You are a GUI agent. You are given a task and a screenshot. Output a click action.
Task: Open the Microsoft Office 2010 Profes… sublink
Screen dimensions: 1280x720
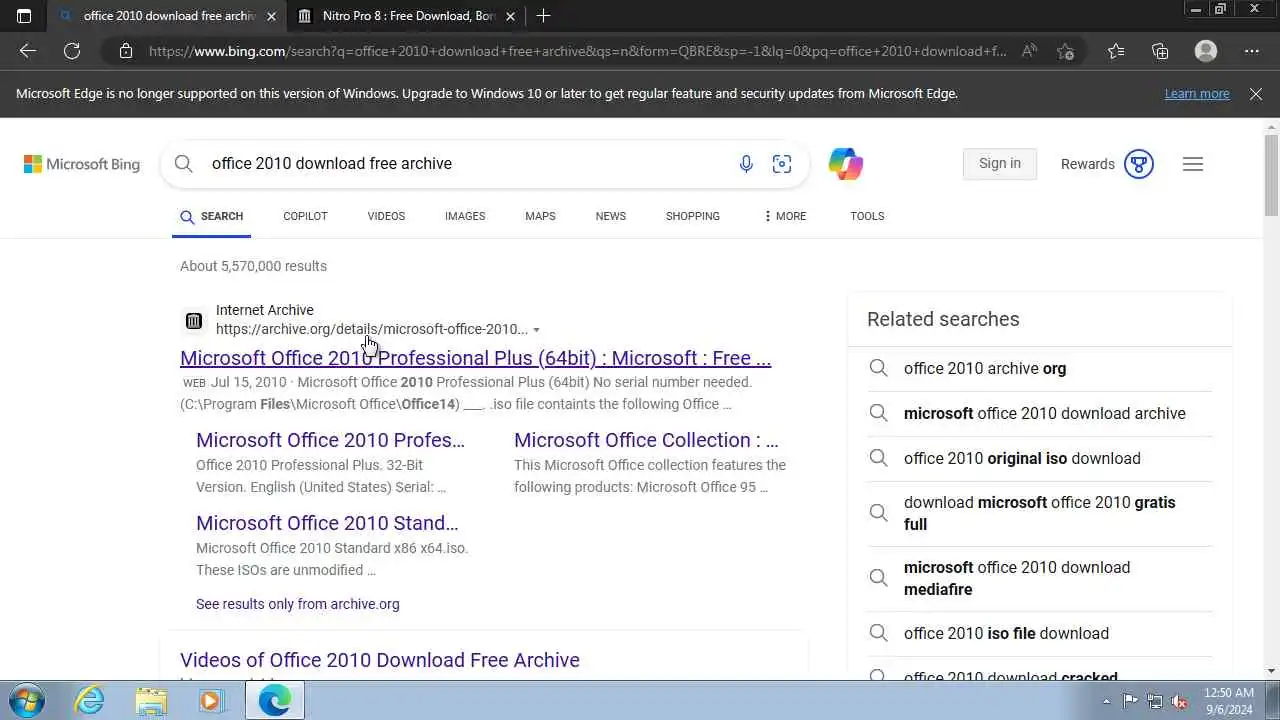pos(330,440)
